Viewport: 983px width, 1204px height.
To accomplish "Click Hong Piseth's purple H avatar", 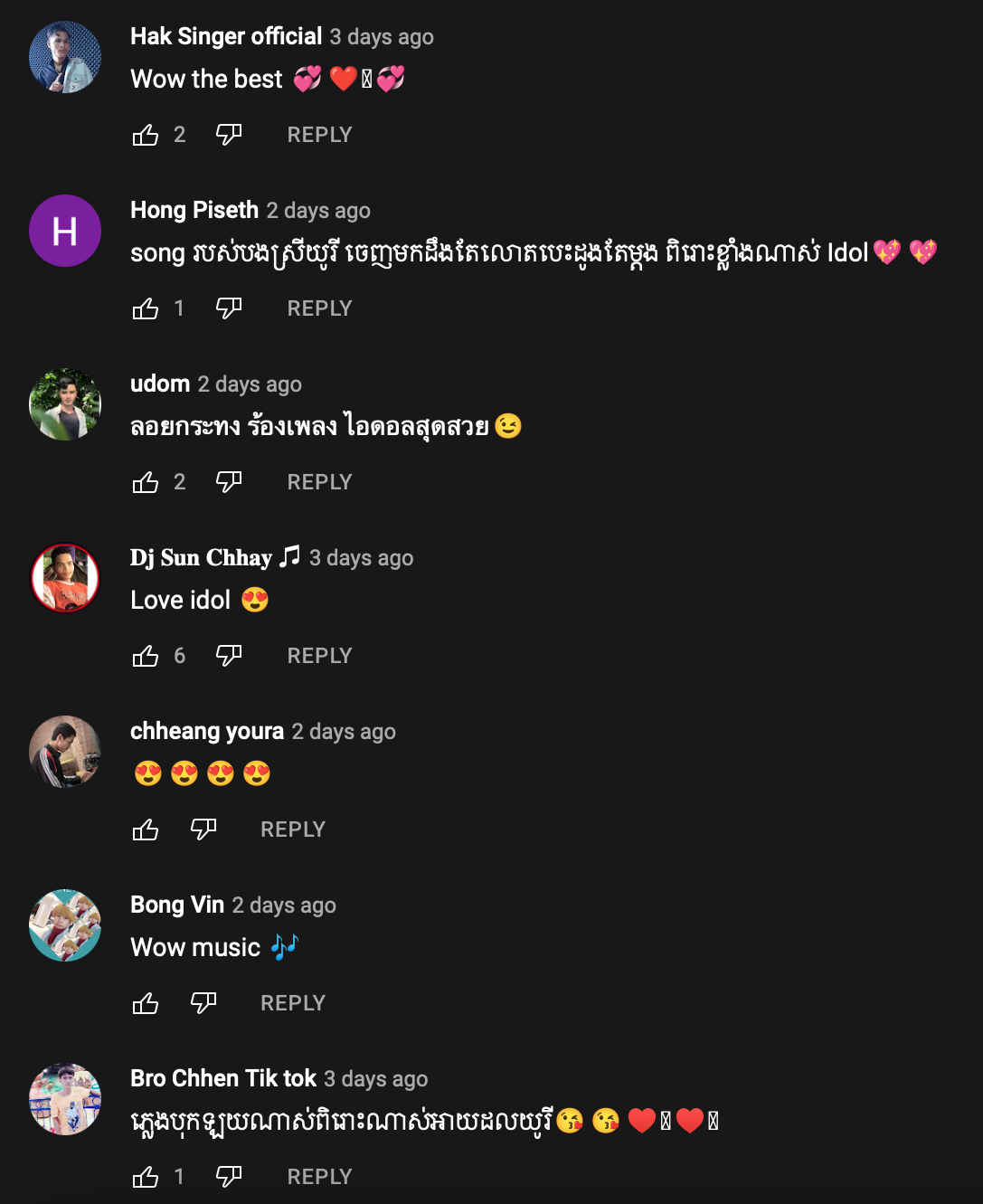I will click(65, 231).
